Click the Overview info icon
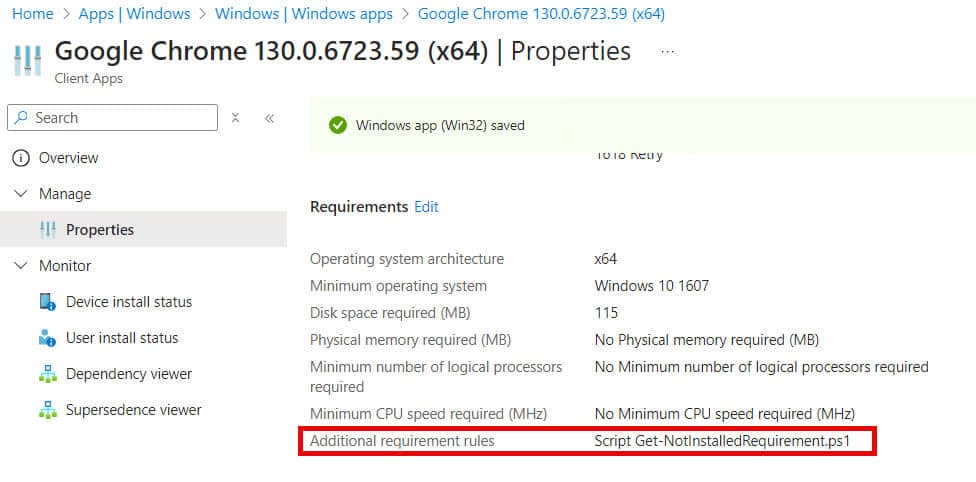The width and height of the screenshot is (976, 482). point(21,158)
